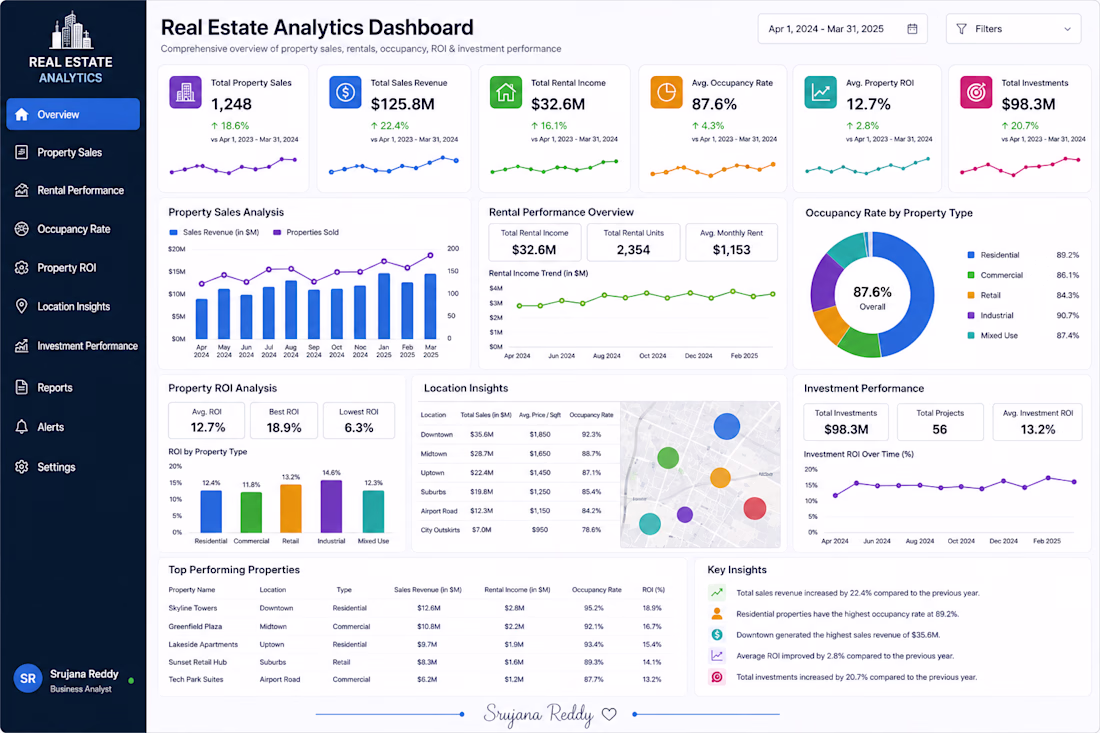Click the City Outskirts location row
The height and width of the screenshot is (733, 1100).
pyautogui.click(x=518, y=530)
